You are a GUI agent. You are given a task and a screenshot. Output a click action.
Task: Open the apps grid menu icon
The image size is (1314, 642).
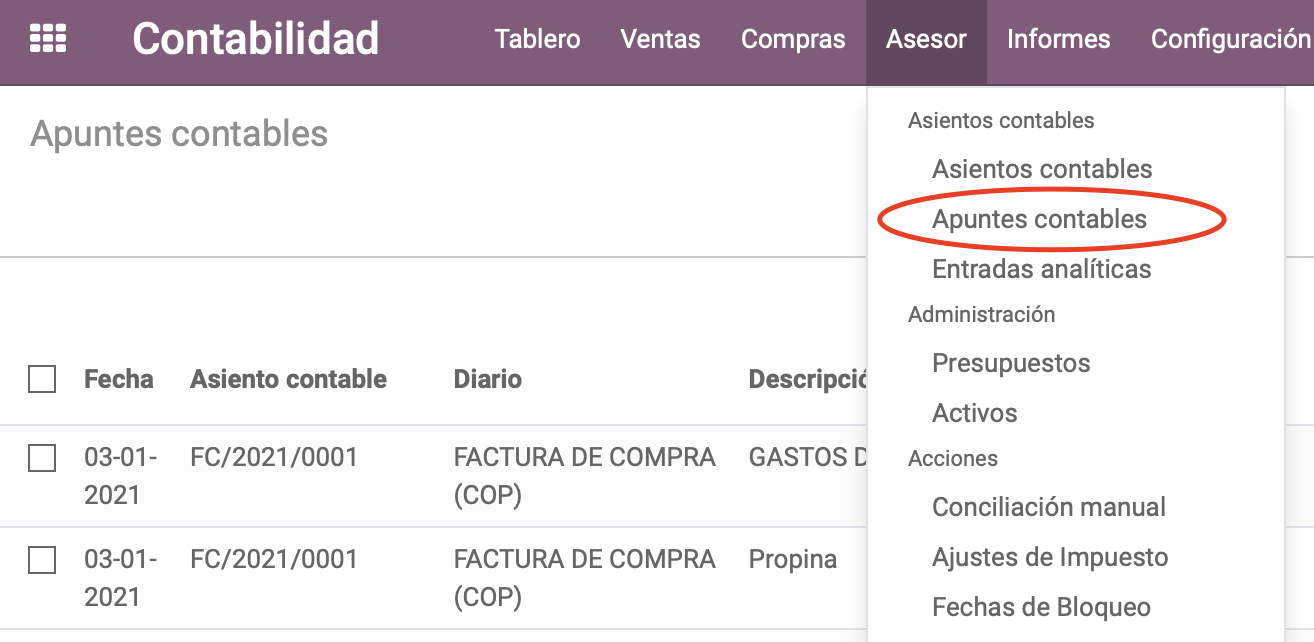pos(48,40)
